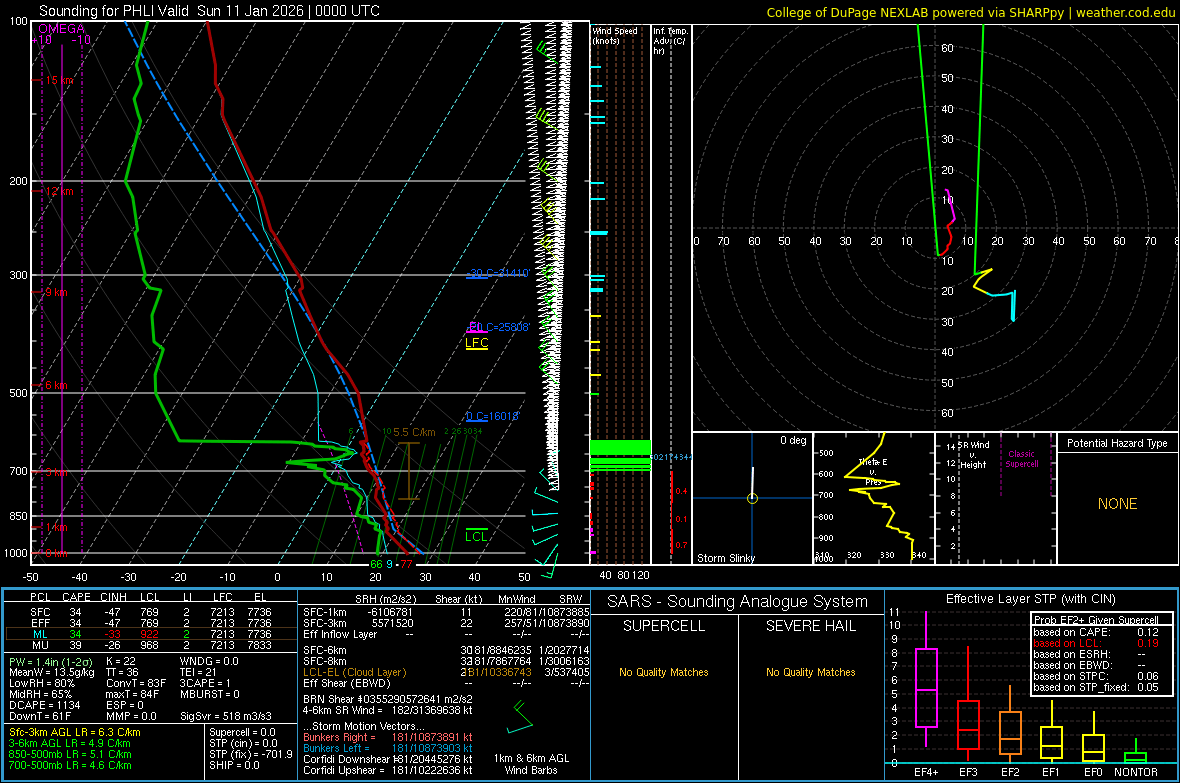Click the SARS - Sounding Analogue System title
This screenshot has width=1180, height=783.
point(737,602)
